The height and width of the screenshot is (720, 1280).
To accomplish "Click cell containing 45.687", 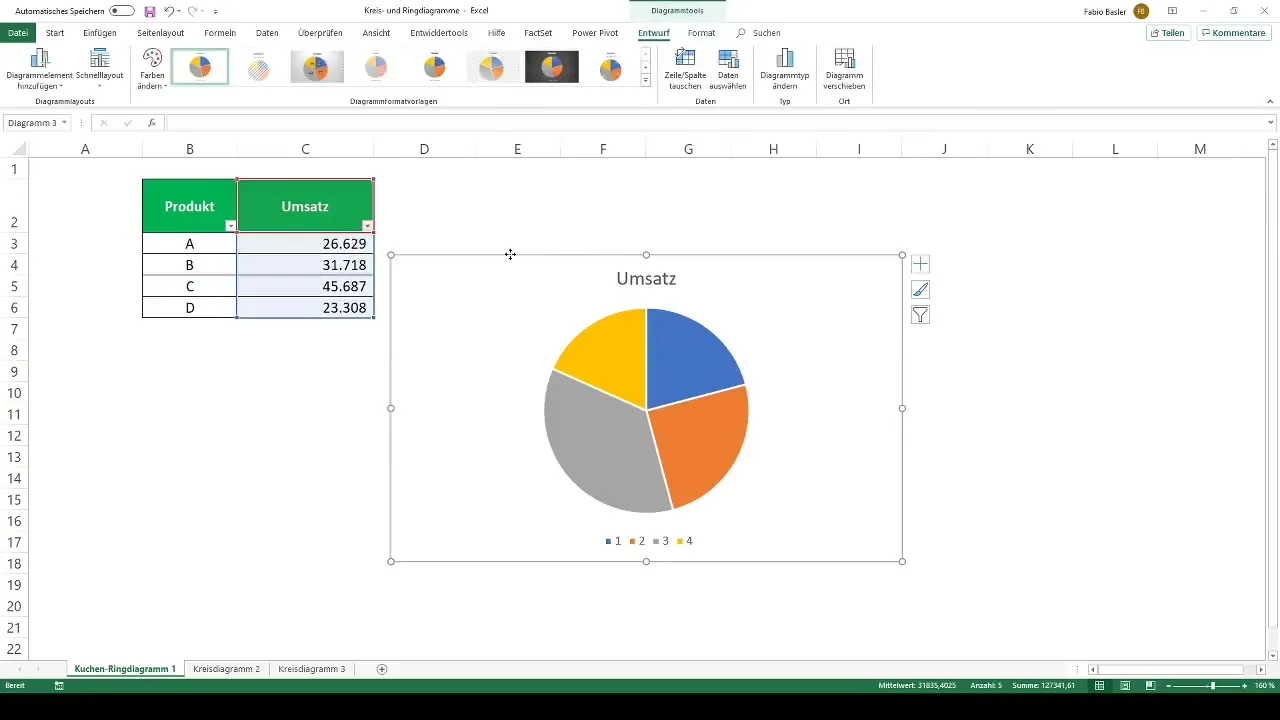I will click(x=305, y=286).
